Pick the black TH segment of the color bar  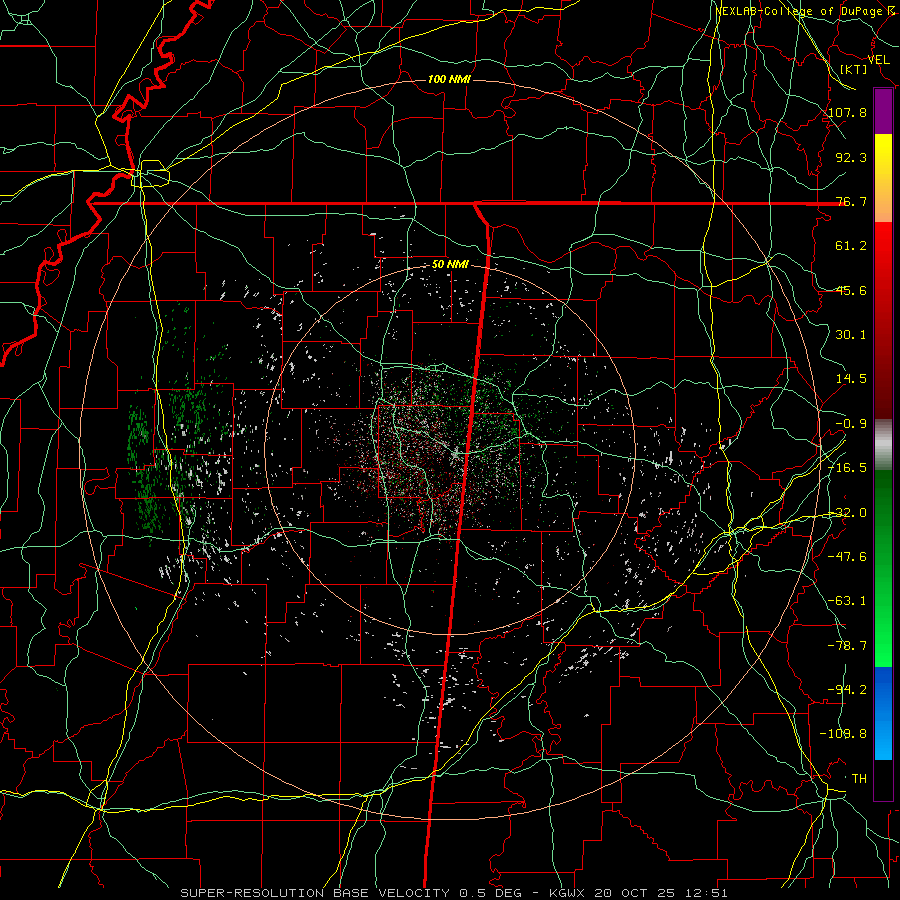[x=883, y=779]
